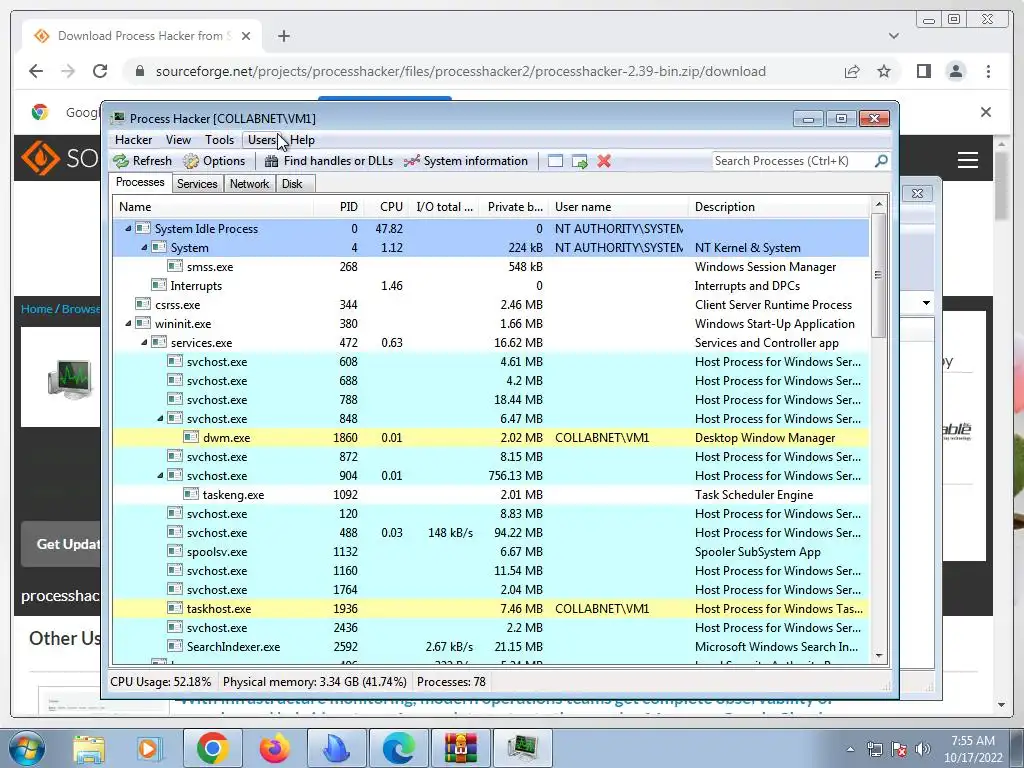Open Firefox from the taskbar
1024x768 pixels.
(x=274, y=748)
